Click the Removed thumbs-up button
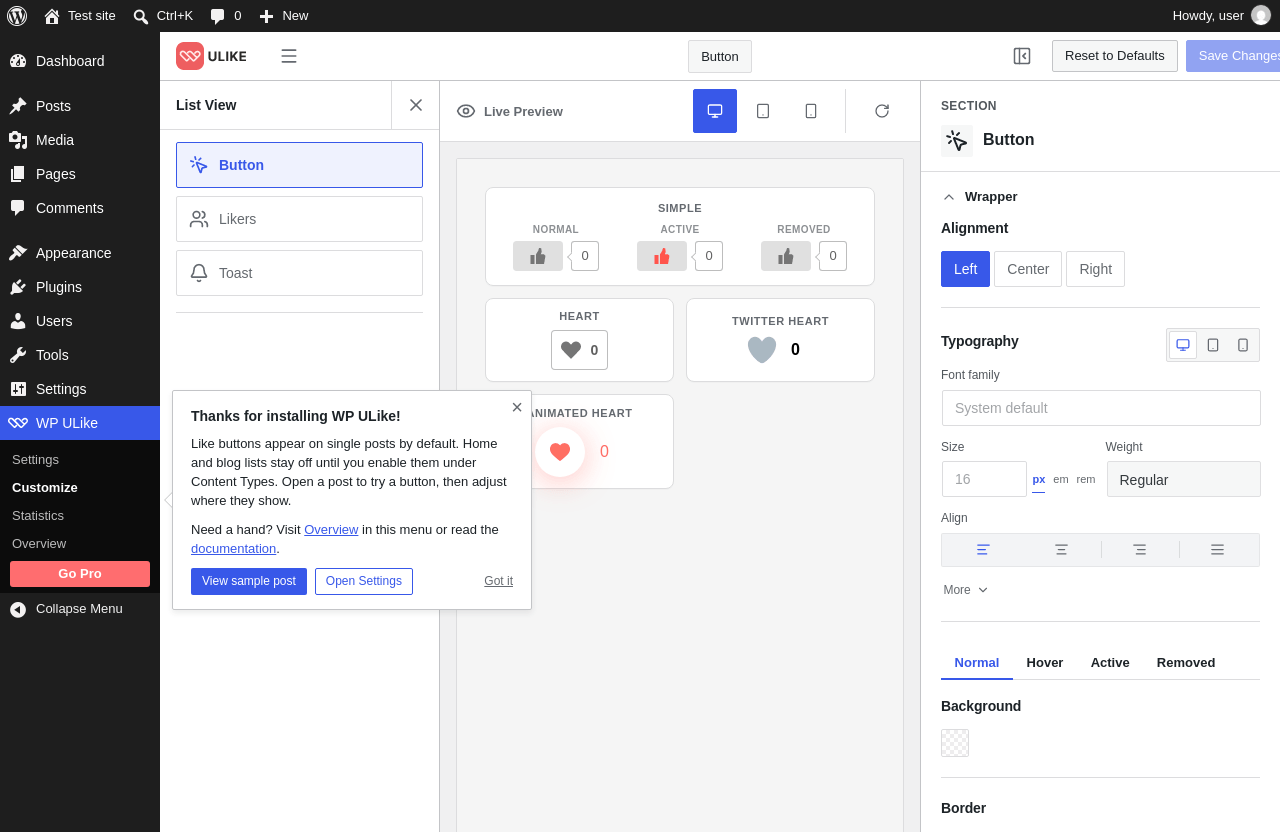This screenshot has width=1280, height=832. pyautogui.click(x=786, y=256)
